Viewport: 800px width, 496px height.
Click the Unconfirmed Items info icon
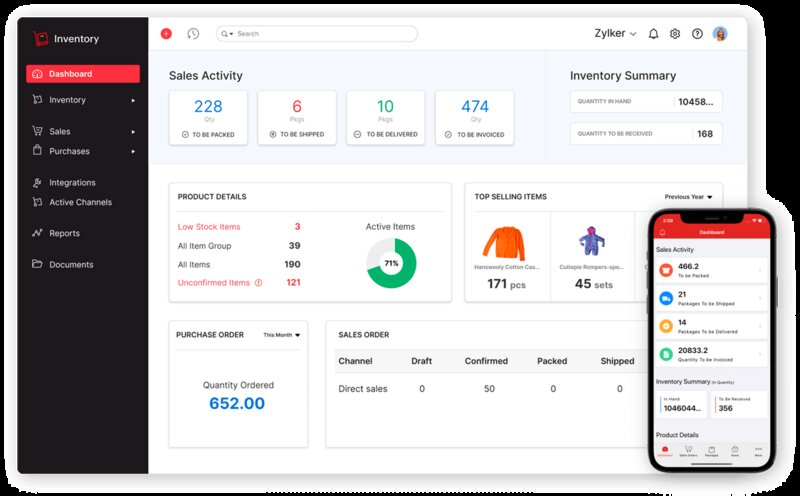259,283
